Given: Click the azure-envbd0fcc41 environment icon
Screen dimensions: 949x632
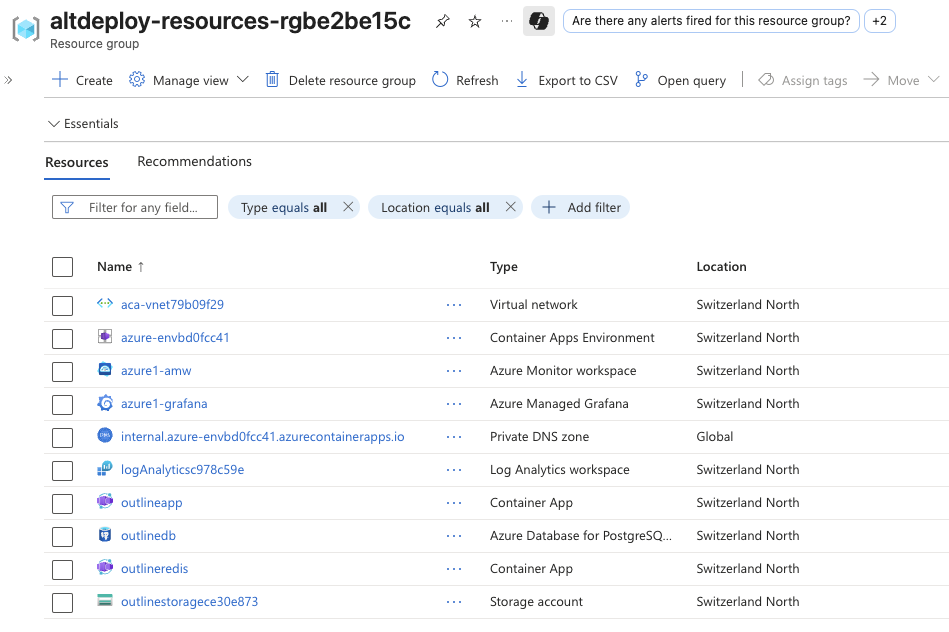Looking at the screenshot, I should (x=105, y=337).
